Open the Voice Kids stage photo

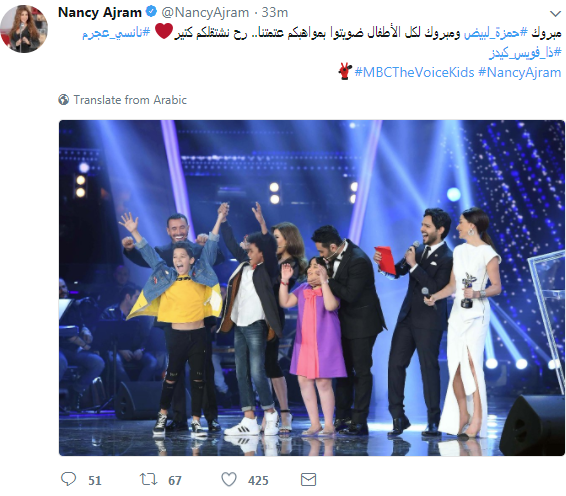pyautogui.click(x=312, y=288)
